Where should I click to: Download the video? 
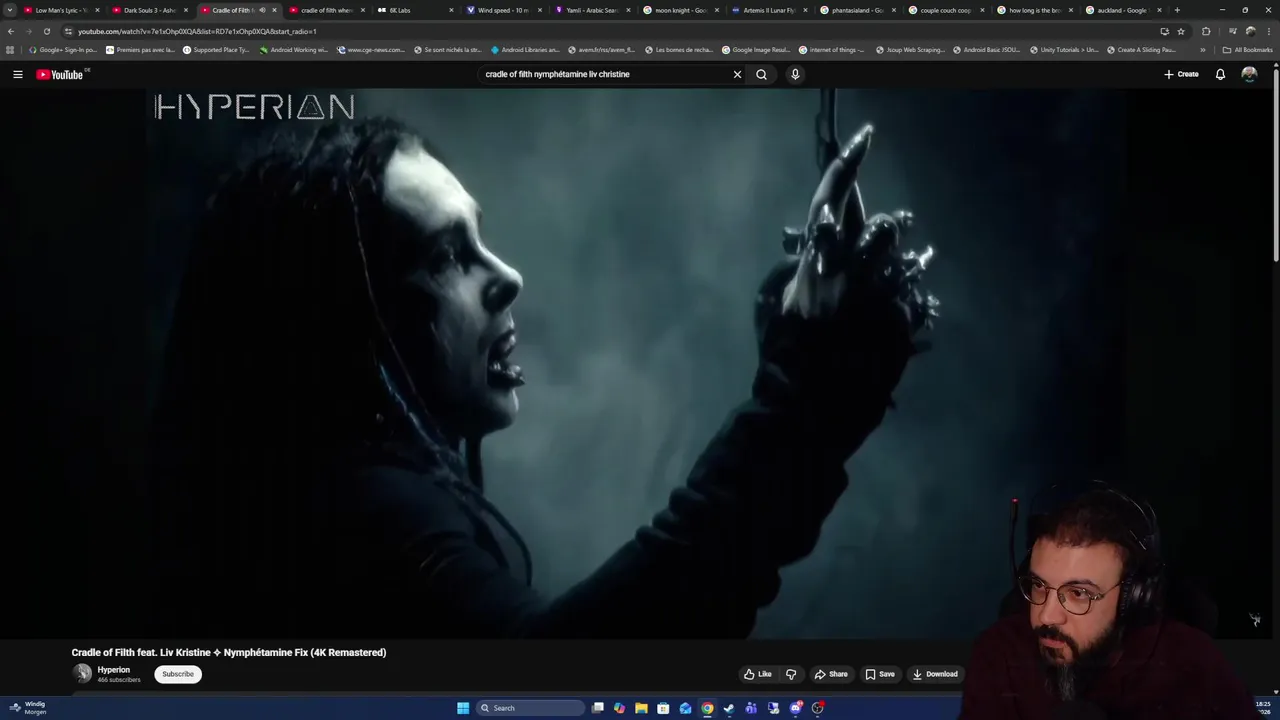pos(935,674)
